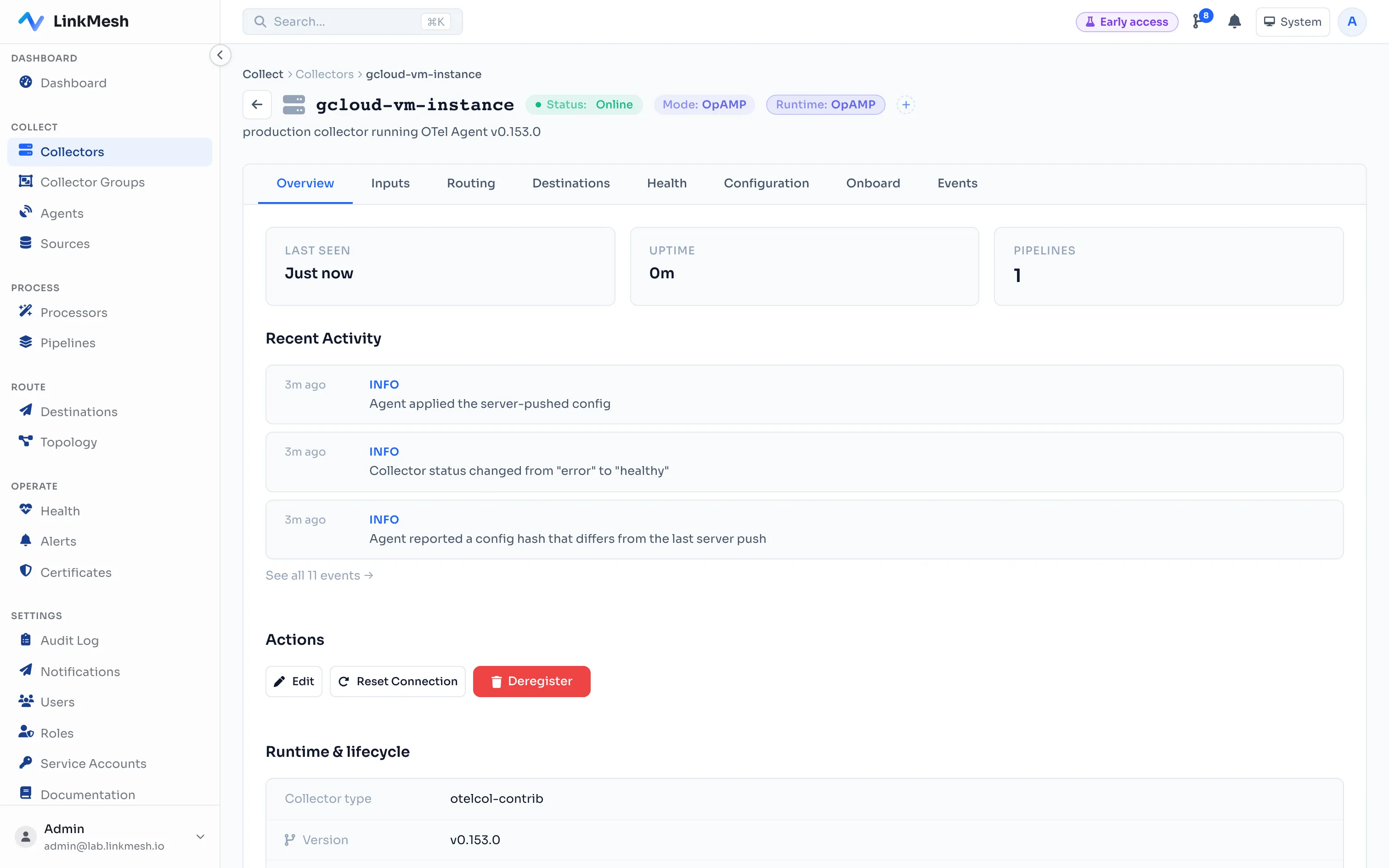
Task: Switch to the Onboard tab
Action: 873,183
